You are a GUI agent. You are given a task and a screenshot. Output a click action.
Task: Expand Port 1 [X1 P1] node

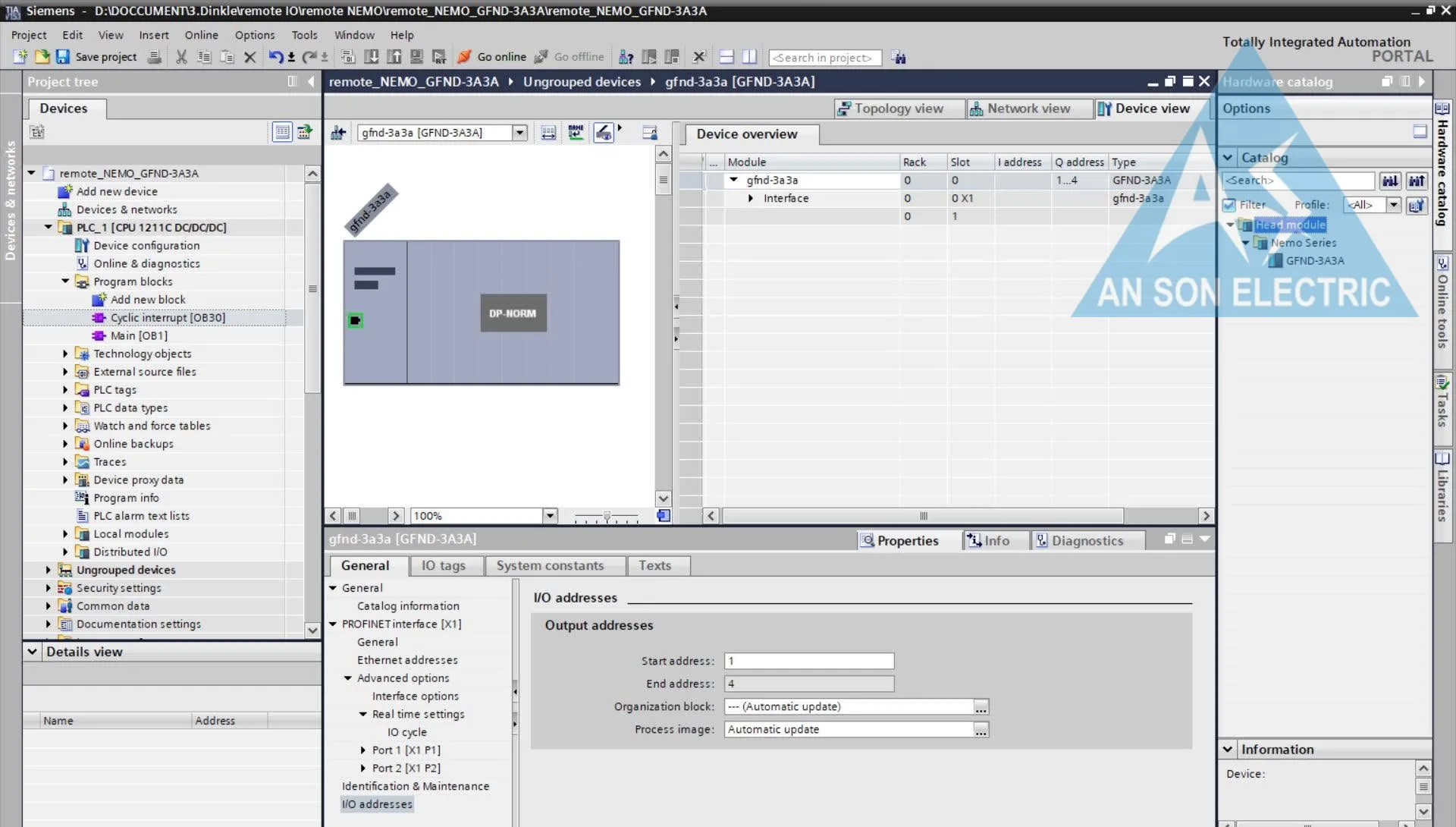pos(363,750)
